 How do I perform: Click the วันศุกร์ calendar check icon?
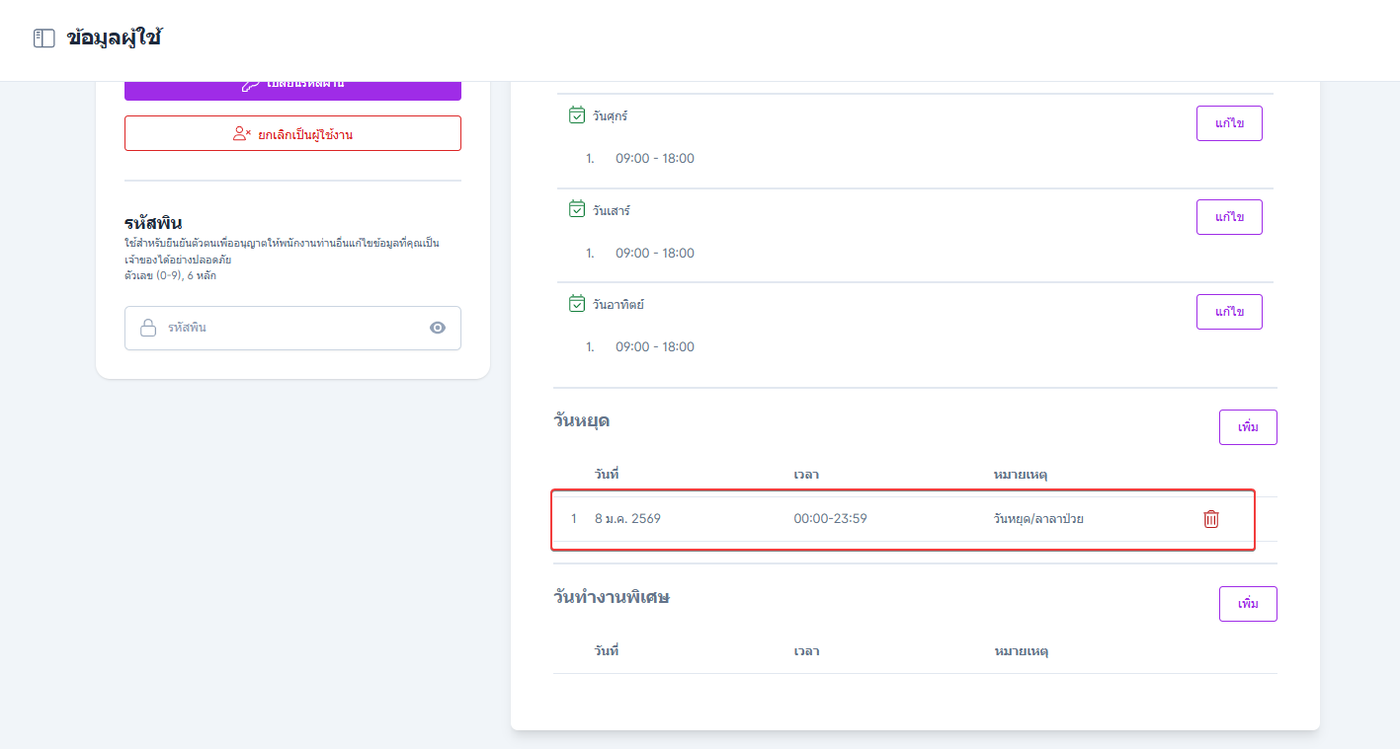click(x=577, y=115)
